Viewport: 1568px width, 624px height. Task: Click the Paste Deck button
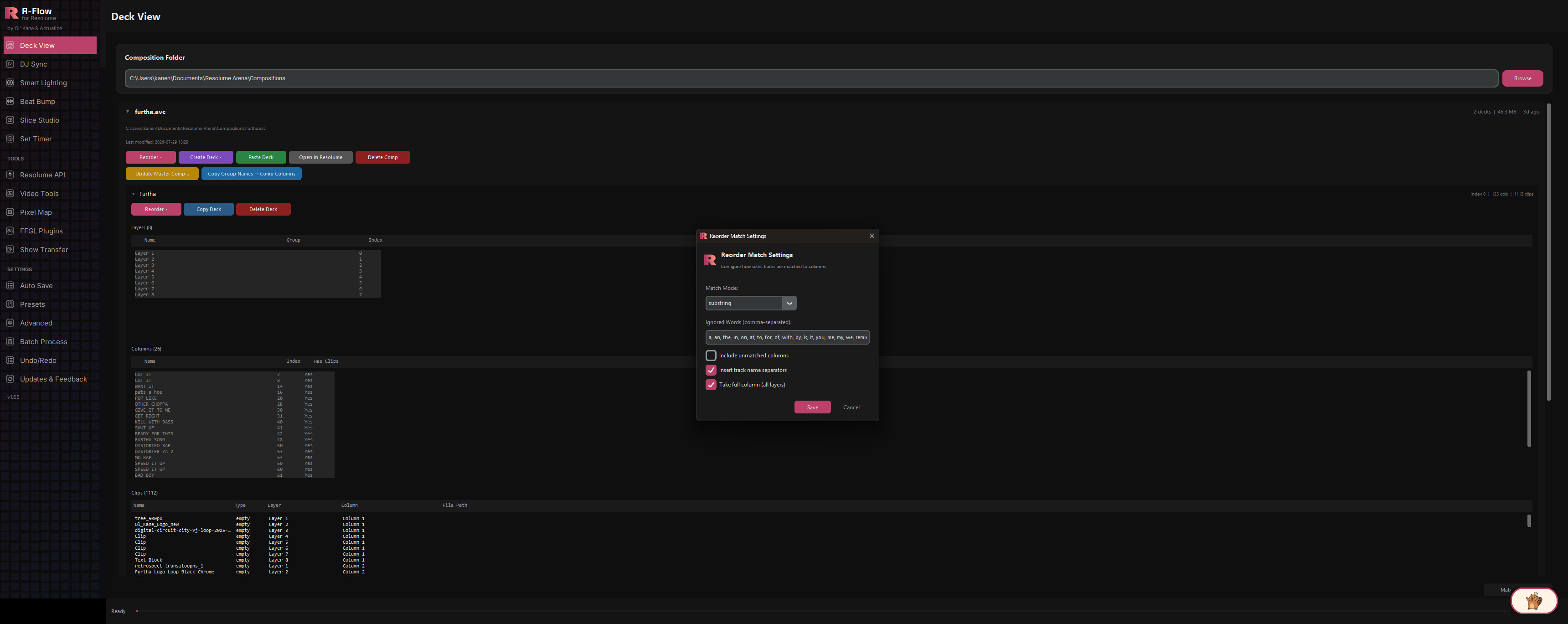pyautogui.click(x=261, y=158)
